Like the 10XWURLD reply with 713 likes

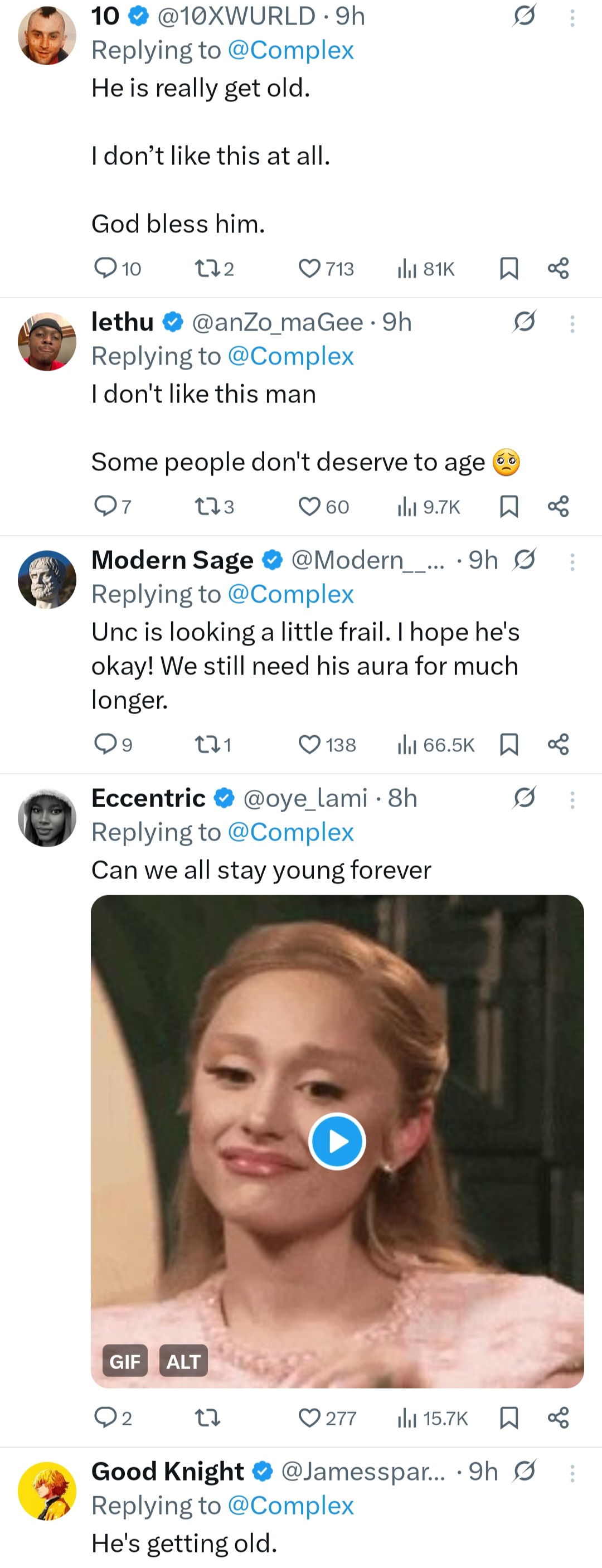[309, 269]
